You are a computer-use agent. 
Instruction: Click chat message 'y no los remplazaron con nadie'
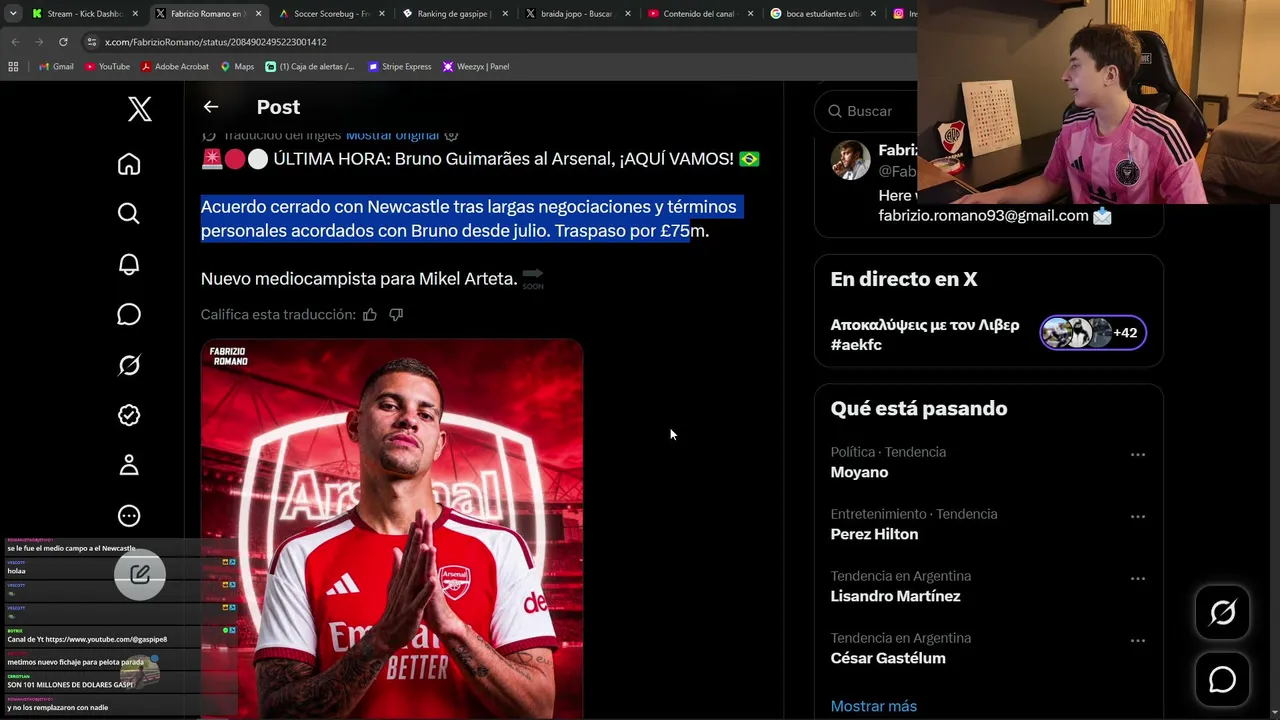pyautogui.click(x=58, y=708)
